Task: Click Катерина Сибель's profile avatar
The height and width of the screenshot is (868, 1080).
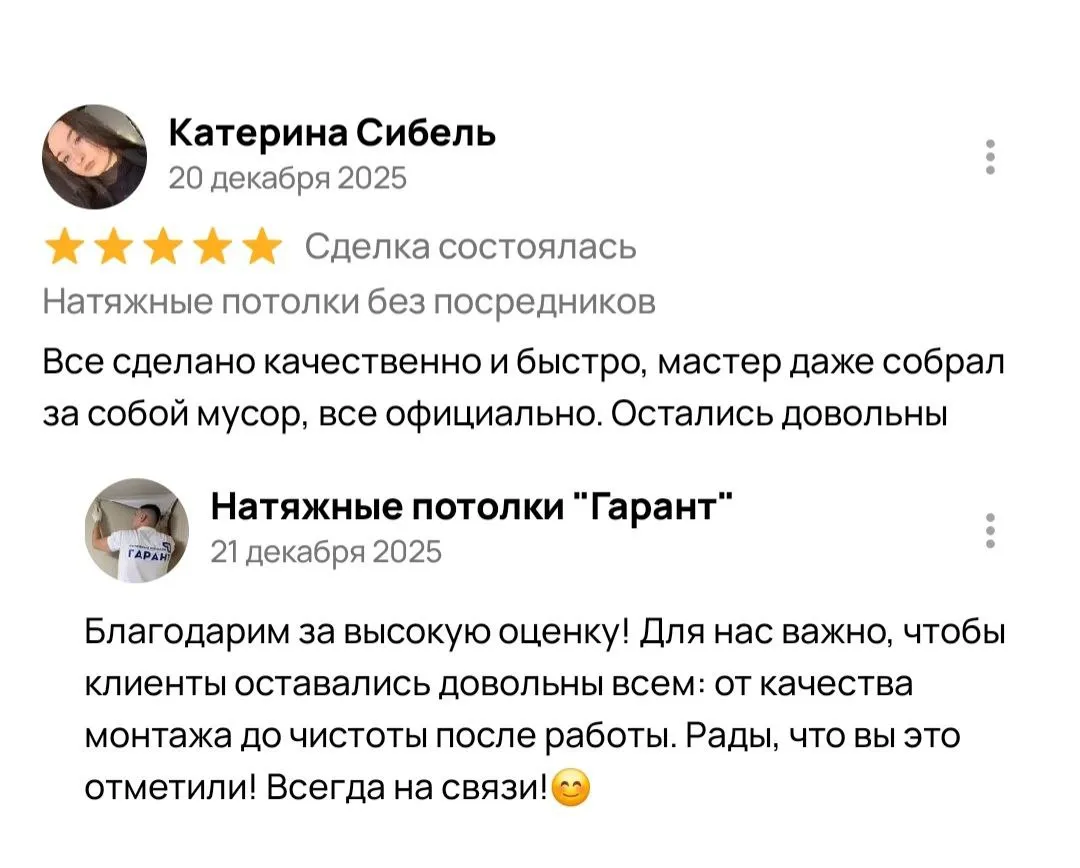Action: [94, 157]
